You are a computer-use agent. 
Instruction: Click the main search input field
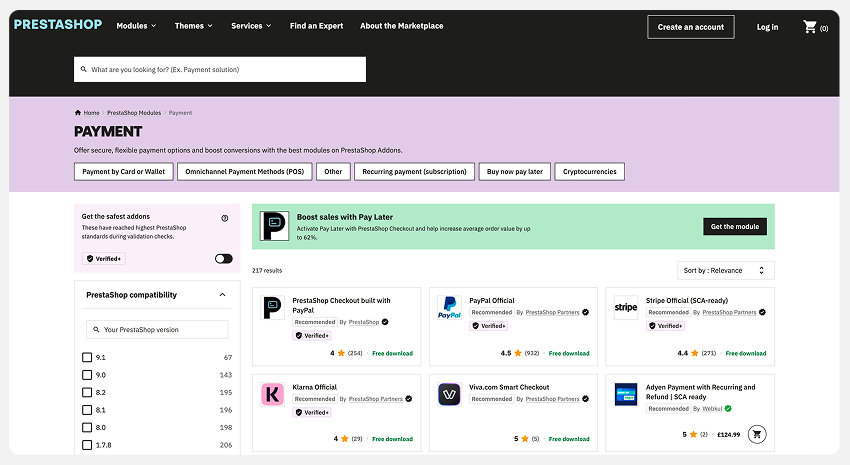pos(220,69)
